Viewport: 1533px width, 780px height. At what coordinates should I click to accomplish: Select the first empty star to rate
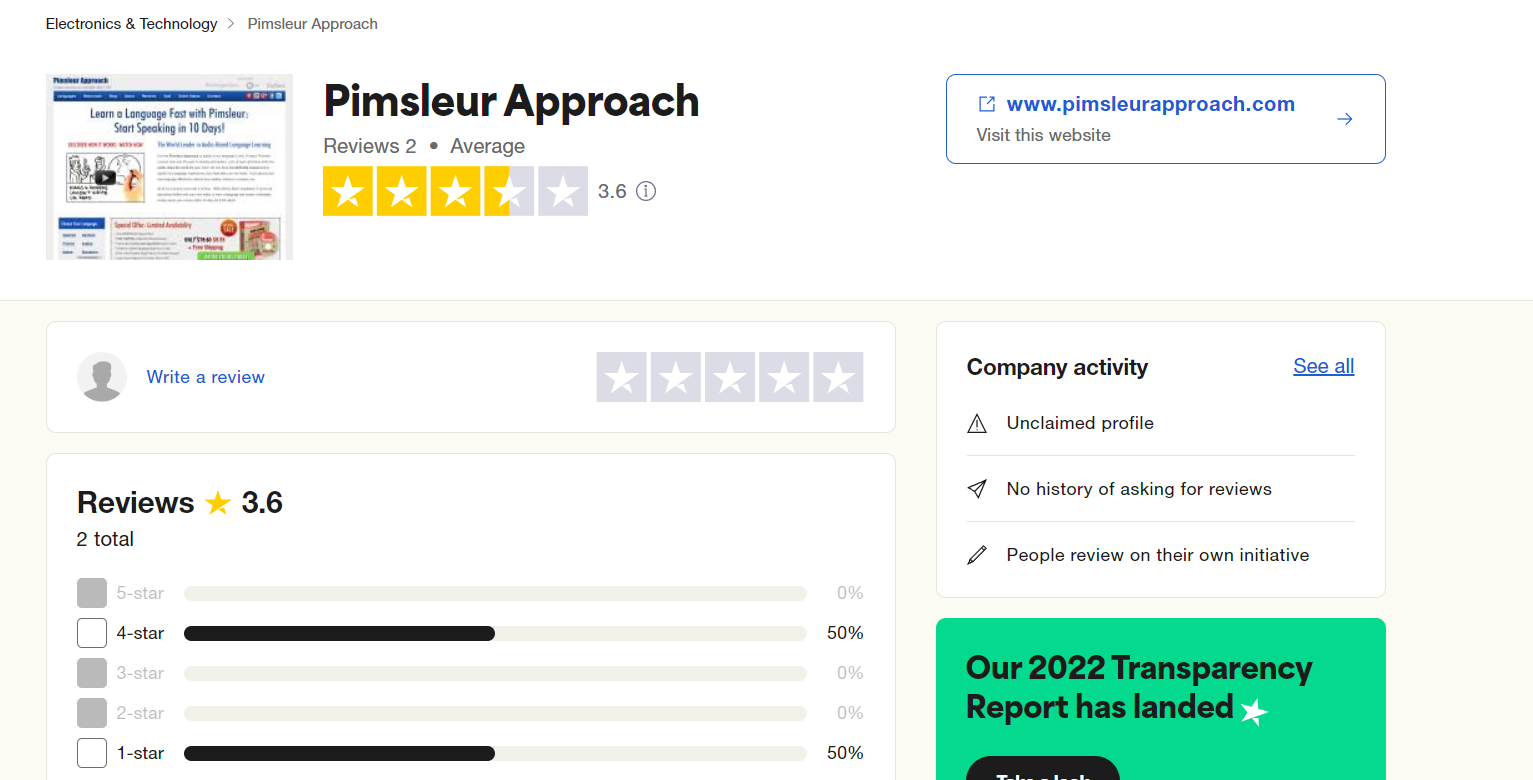click(622, 377)
